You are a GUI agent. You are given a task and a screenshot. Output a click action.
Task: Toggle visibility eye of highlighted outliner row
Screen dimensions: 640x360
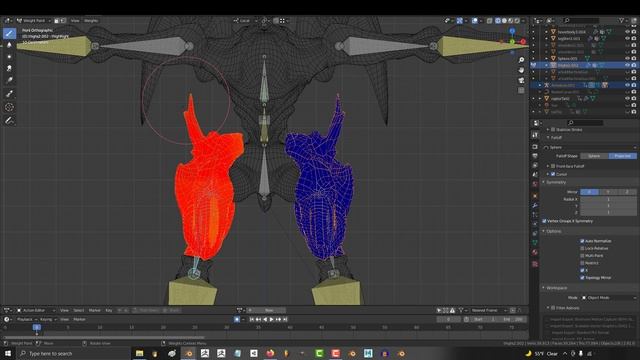627,65
